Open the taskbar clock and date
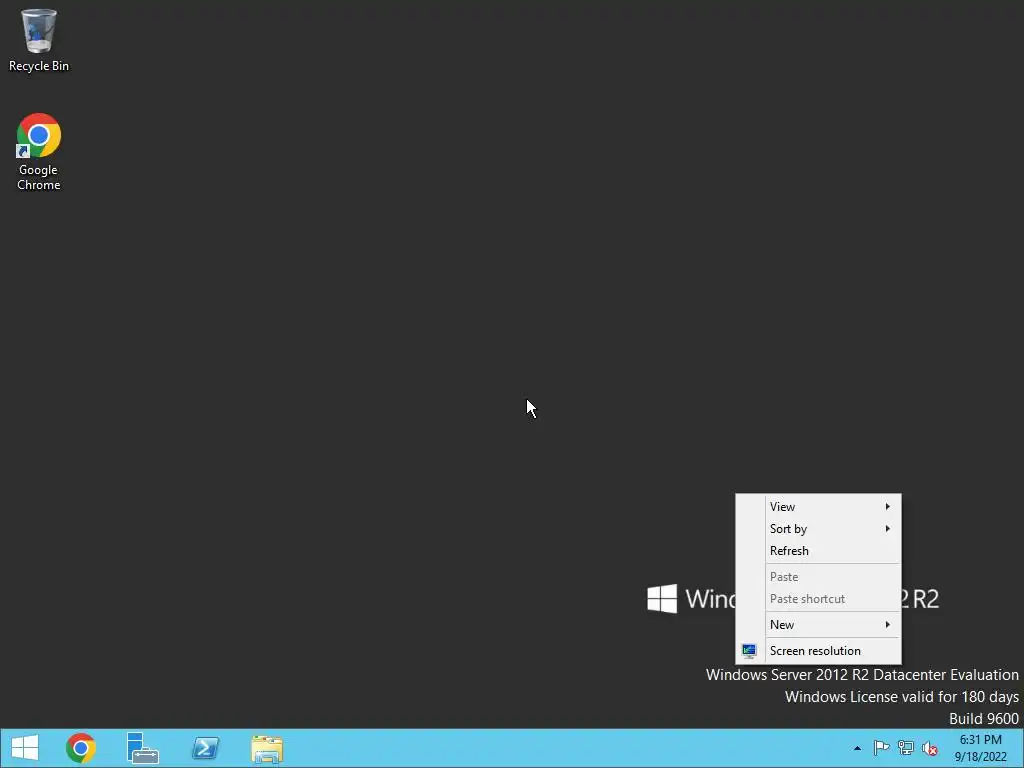This screenshot has height=768, width=1024. (x=980, y=748)
